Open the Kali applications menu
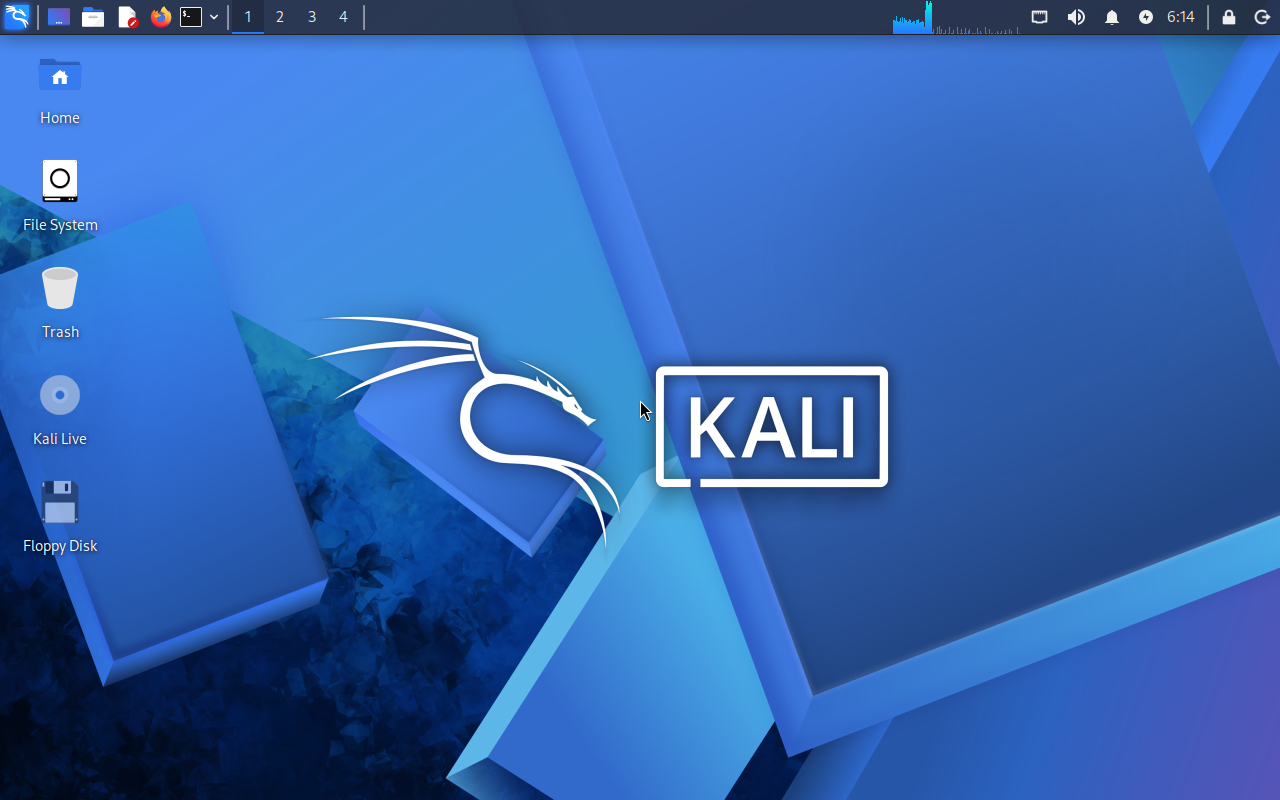Image resolution: width=1280 pixels, height=800 pixels. pos(17,17)
